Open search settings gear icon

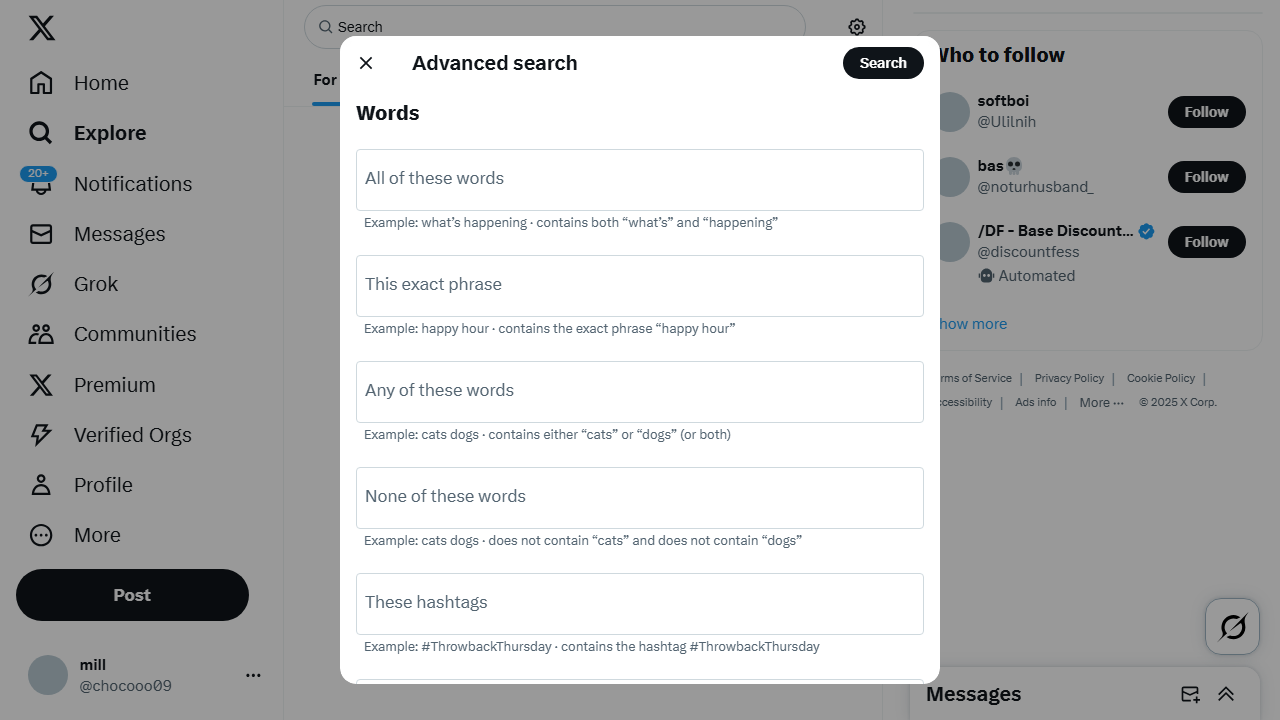tap(857, 27)
